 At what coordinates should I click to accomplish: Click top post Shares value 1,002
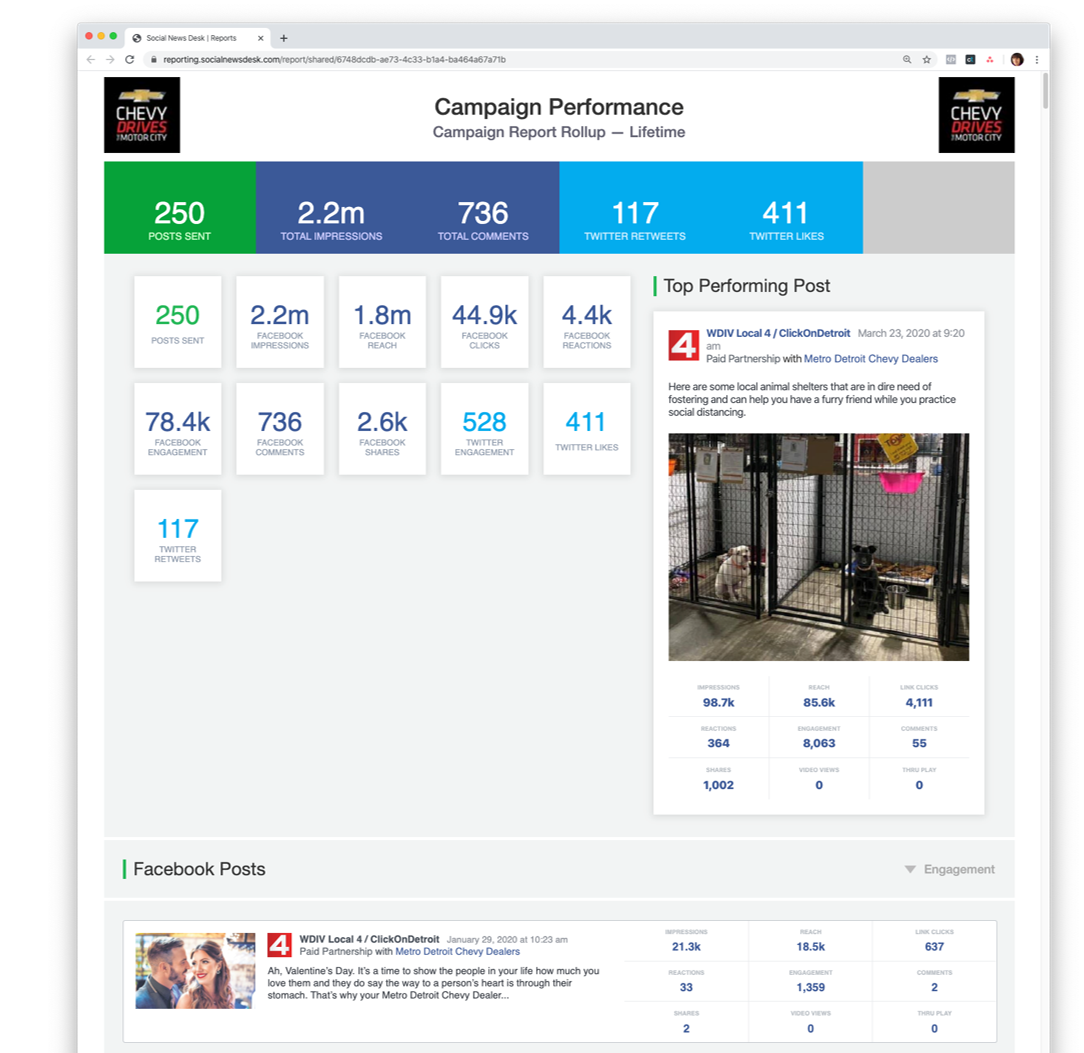click(718, 785)
